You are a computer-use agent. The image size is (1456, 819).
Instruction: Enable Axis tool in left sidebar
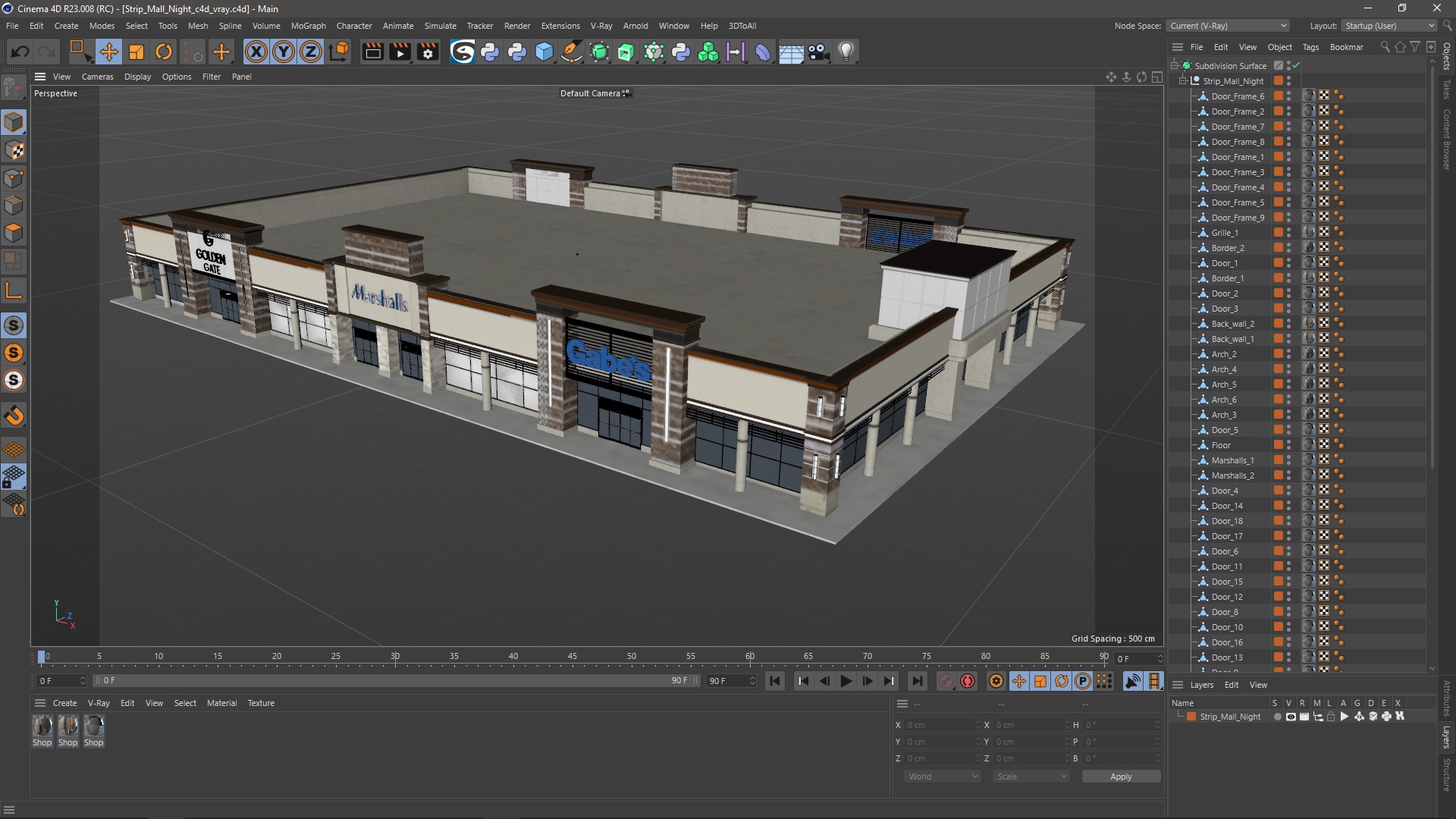point(14,290)
